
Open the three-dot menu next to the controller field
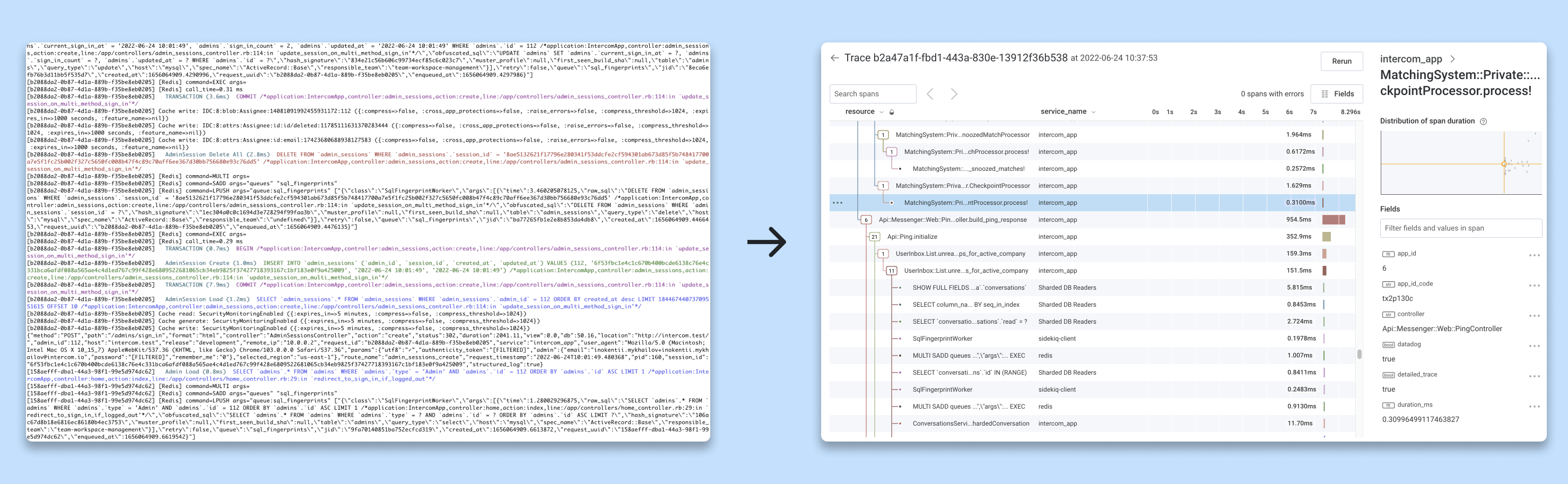pos(1535,316)
